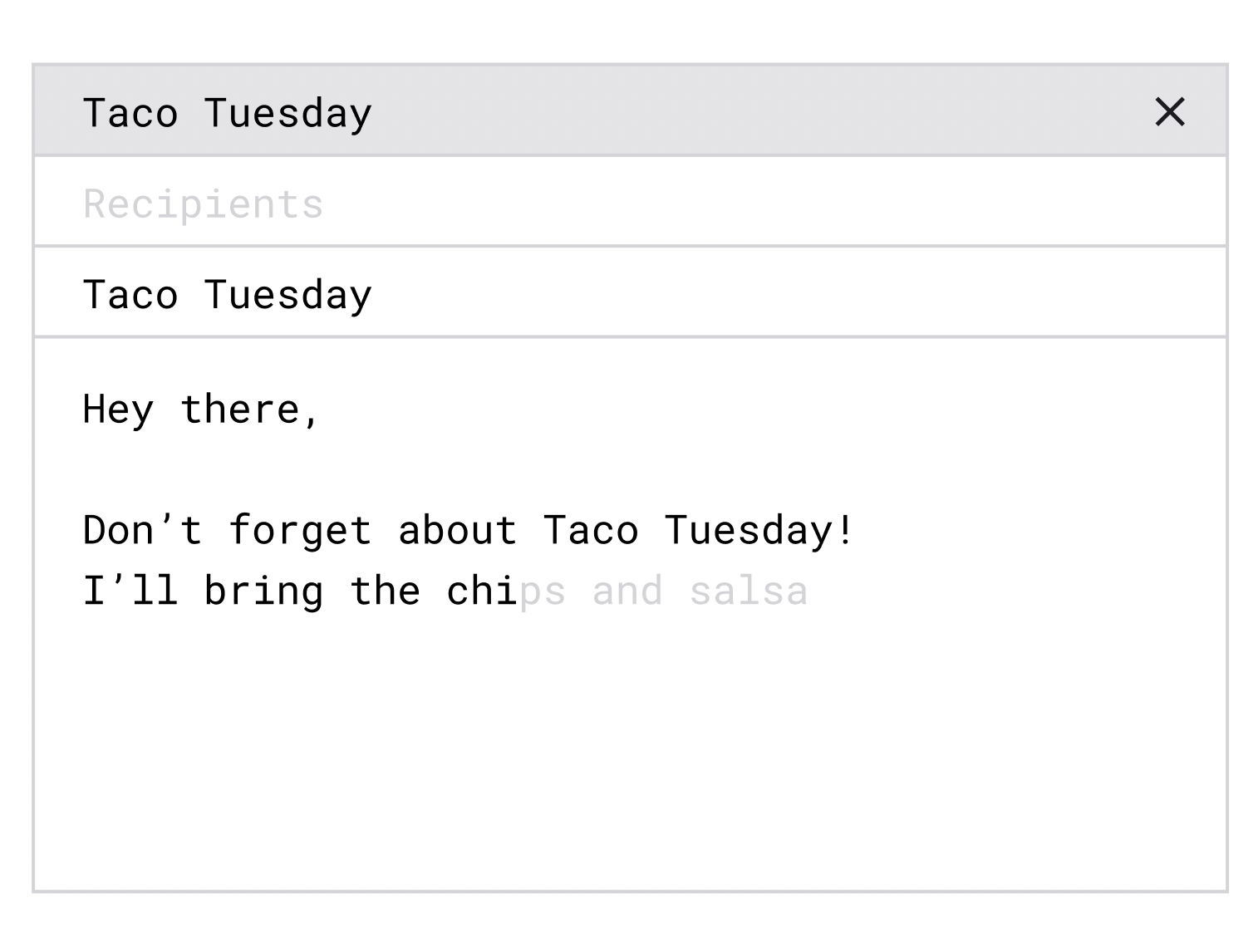Place cursor after "Hey there," greeting
The width and height of the screenshot is (1258, 952).
click(x=322, y=410)
